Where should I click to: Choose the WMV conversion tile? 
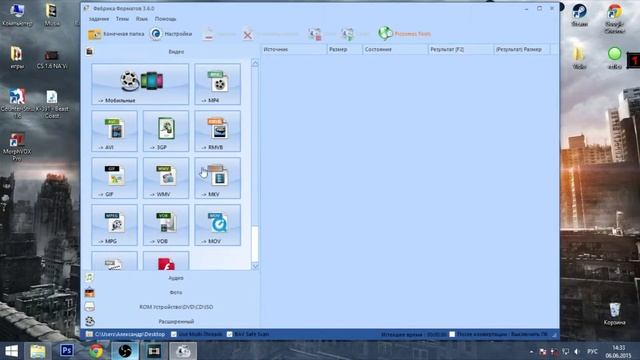pos(166,178)
